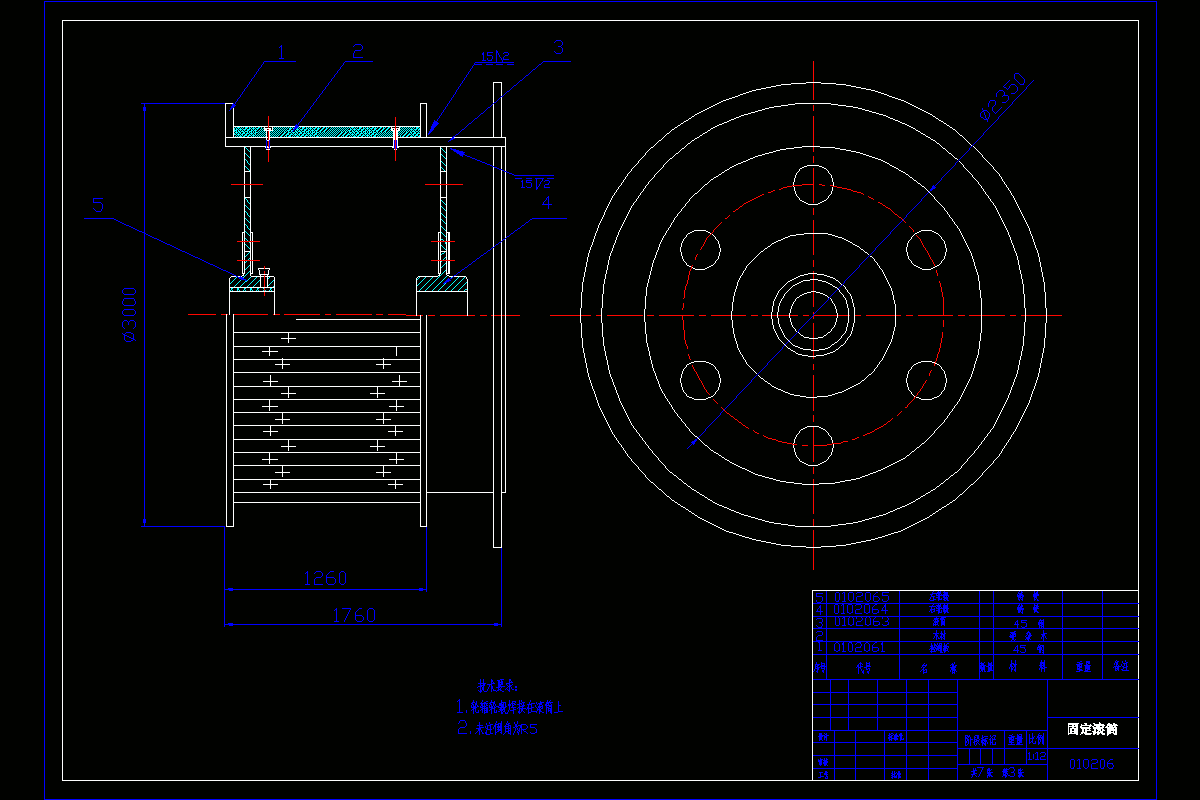Click part callout number 3
The width and height of the screenshot is (1200, 800).
click(x=559, y=46)
